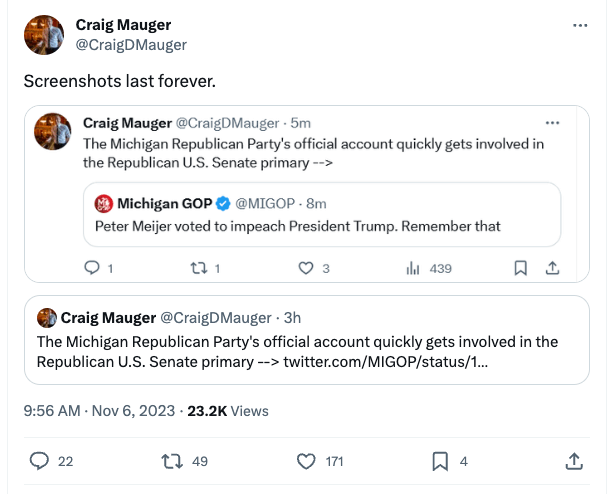This screenshot has height=494, width=616.
Task: Click the Michigan GOP logo avatar
Action: [x=103, y=204]
